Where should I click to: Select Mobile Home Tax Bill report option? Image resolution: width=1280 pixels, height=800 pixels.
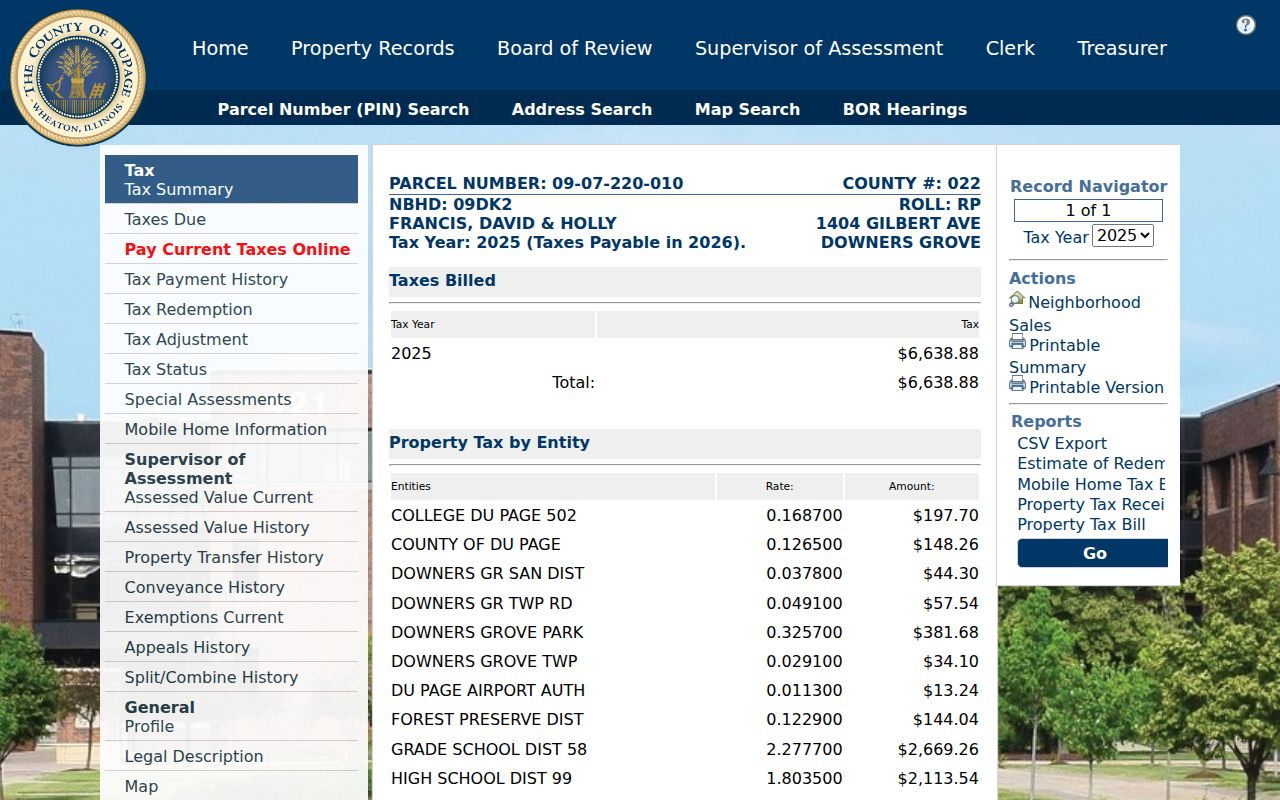click(1091, 484)
